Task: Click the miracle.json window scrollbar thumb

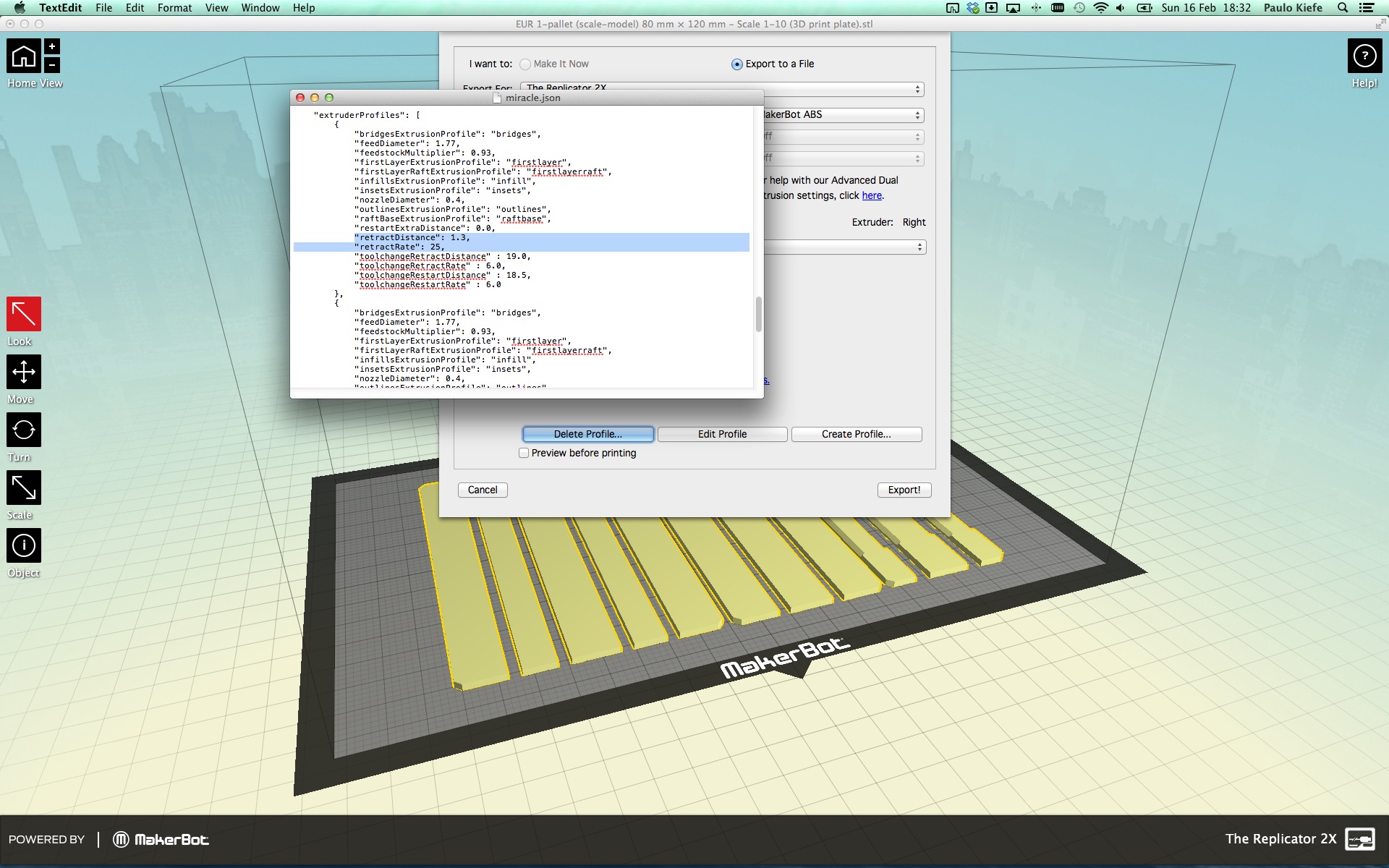Action: 758,314
